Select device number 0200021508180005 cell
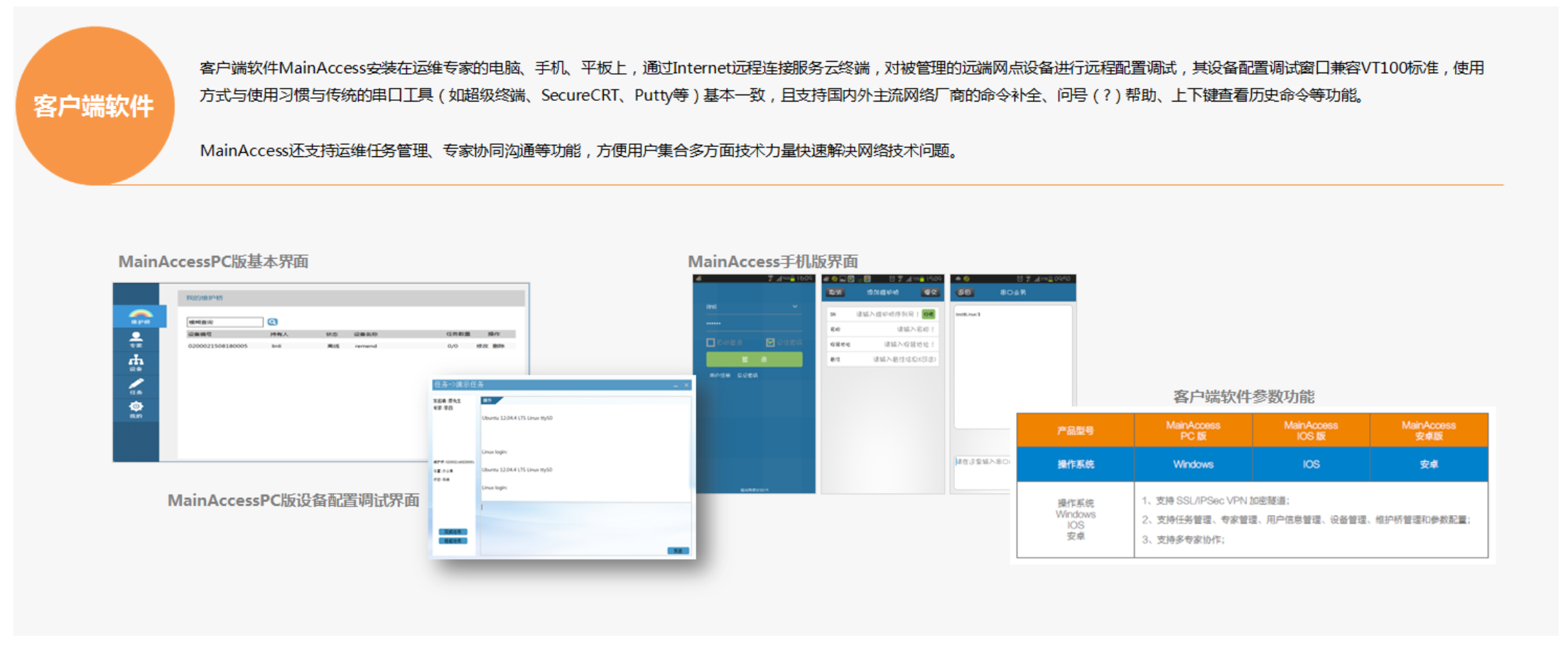This screenshot has height=650, width=1568. click(217, 346)
